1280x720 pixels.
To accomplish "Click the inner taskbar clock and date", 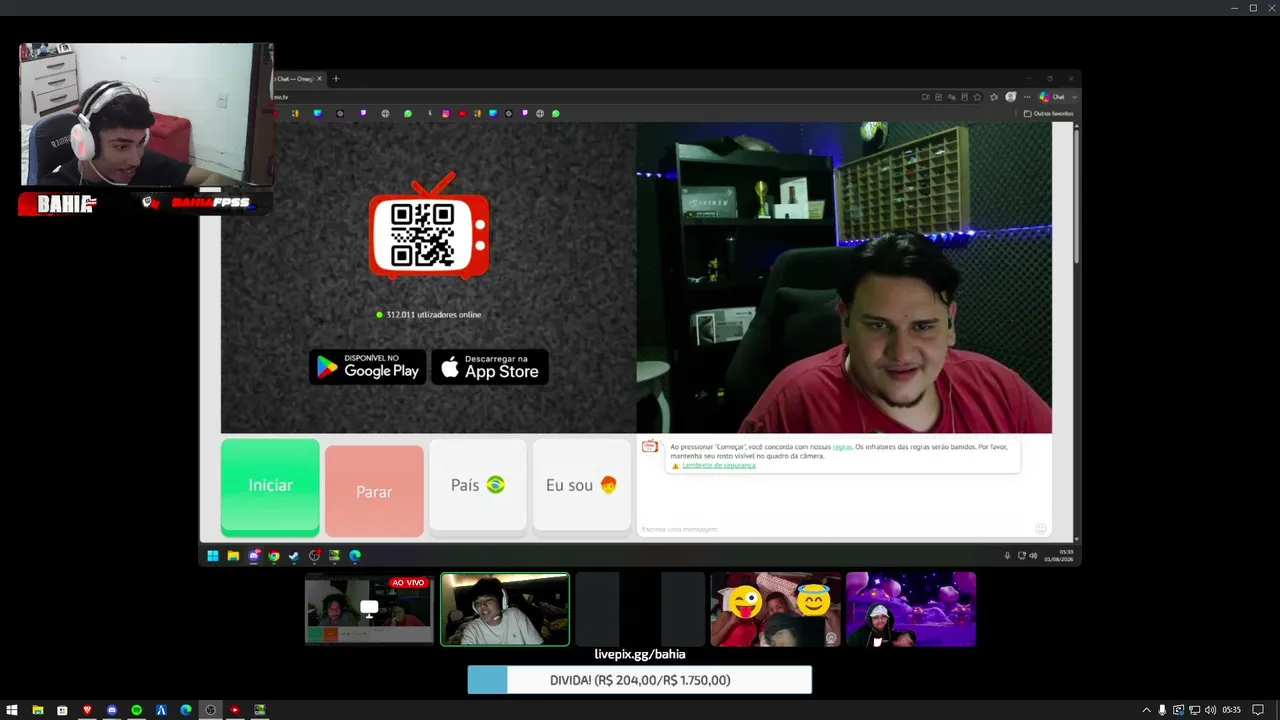I will [1059, 556].
